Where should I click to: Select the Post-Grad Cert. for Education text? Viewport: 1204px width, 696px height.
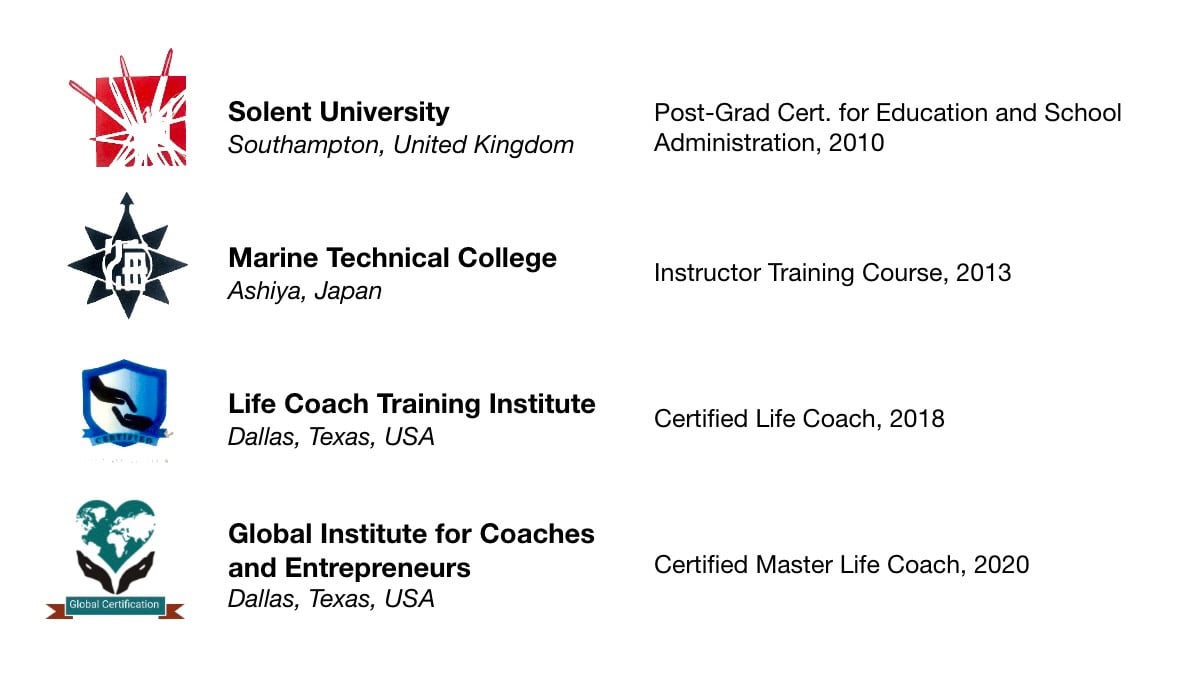pyautogui.click(x=887, y=127)
